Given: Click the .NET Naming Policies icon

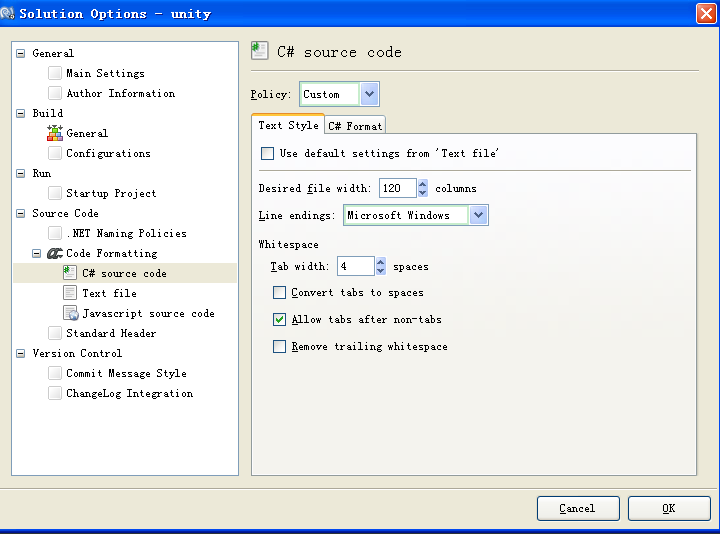Looking at the screenshot, I should pyautogui.click(x=55, y=233).
